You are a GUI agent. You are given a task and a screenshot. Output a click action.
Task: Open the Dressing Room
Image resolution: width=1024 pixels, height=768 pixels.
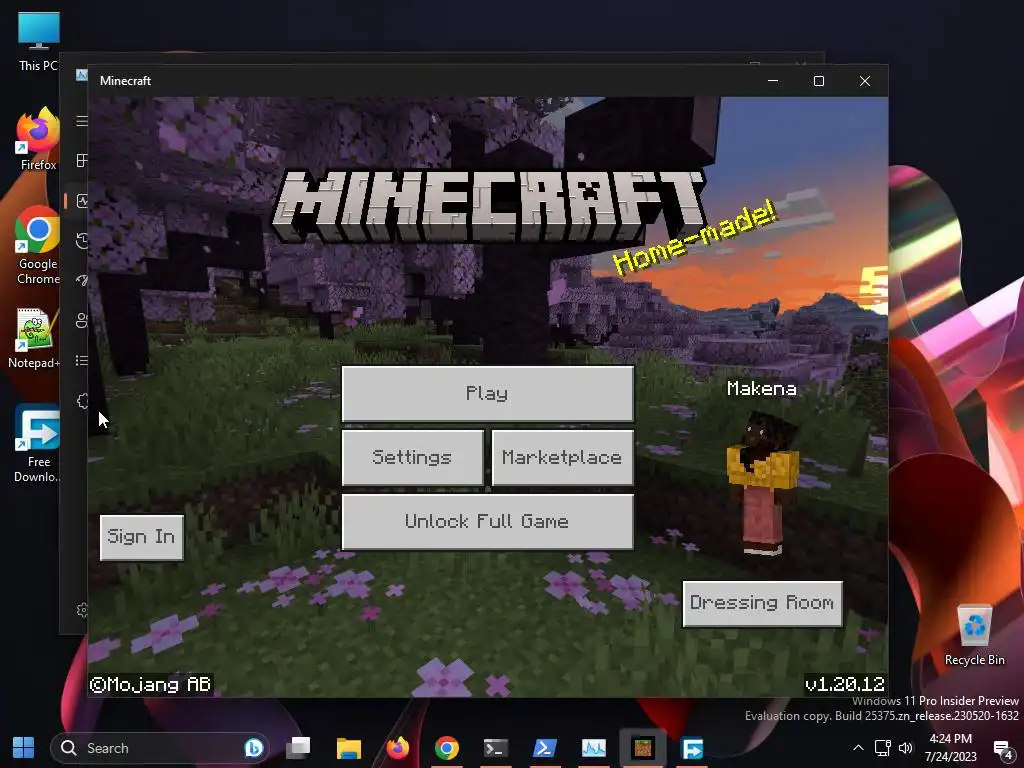click(x=762, y=603)
